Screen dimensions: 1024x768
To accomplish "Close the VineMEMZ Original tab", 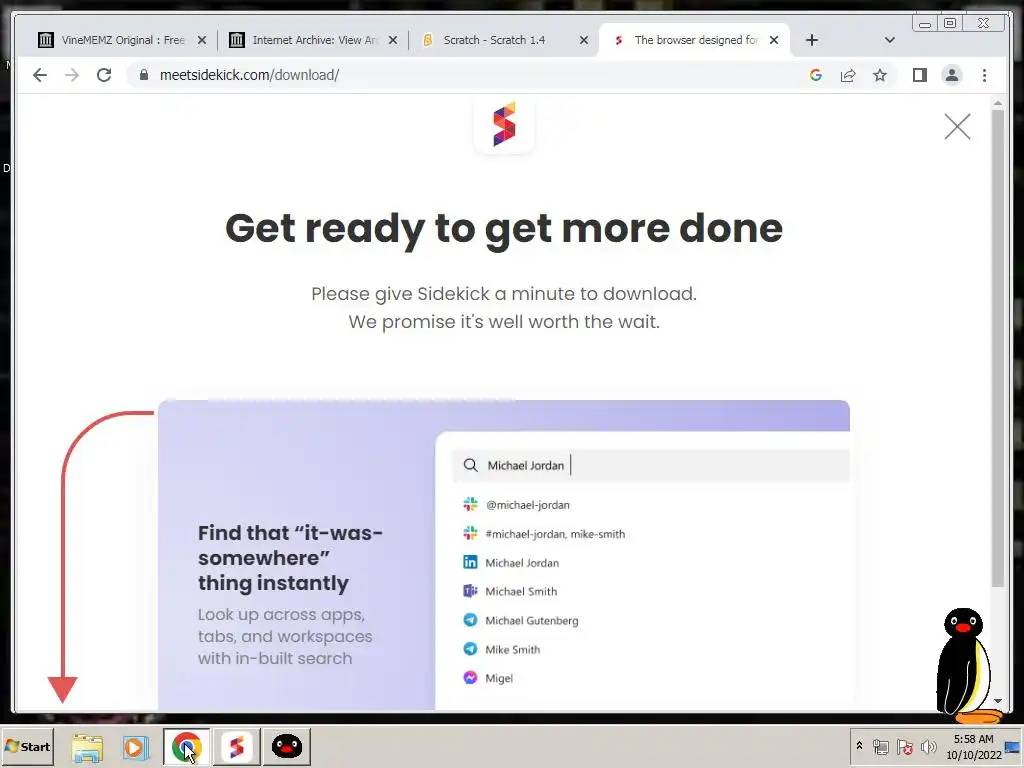I will point(202,40).
